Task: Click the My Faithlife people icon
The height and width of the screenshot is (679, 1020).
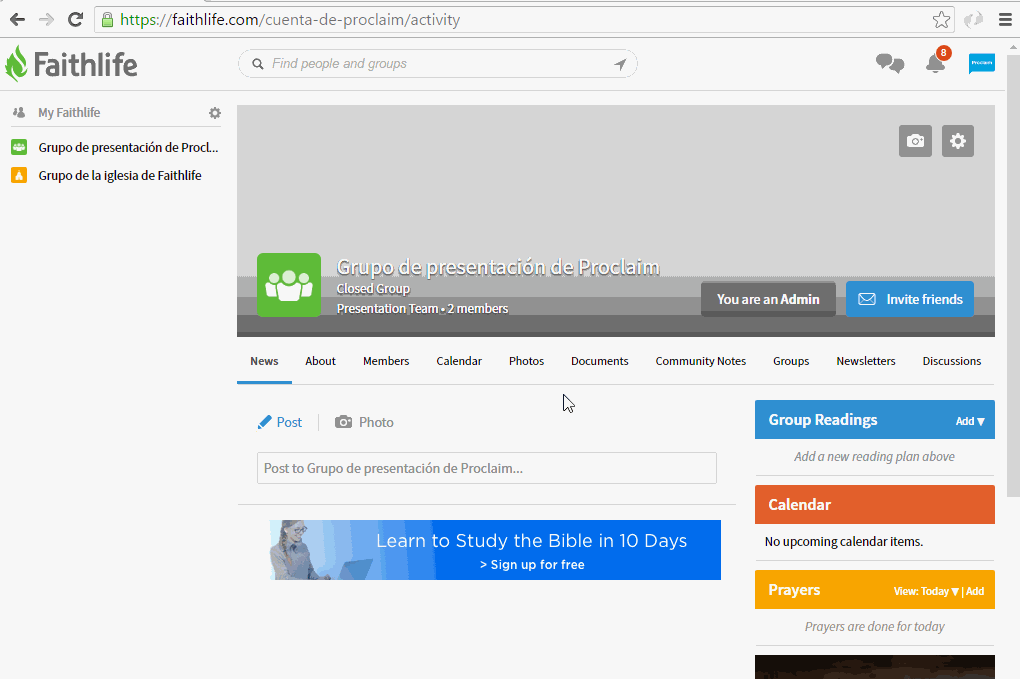Action: click(x=19, y=113)
